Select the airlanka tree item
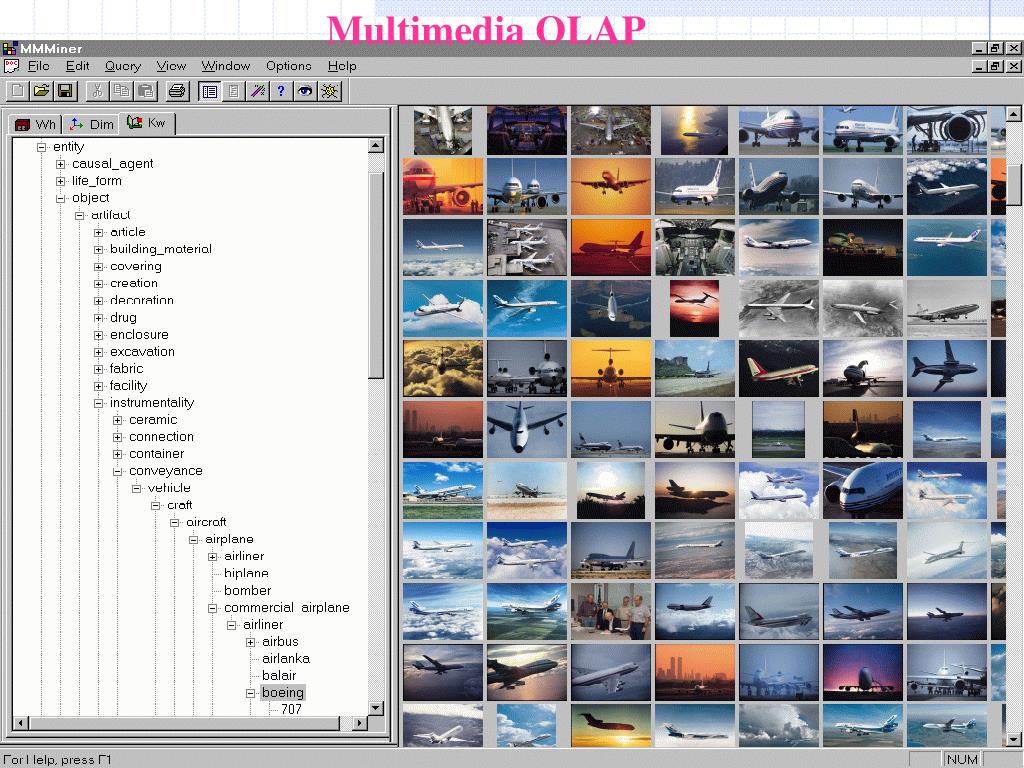The height and width of the screenshot is (768, 1024). pos(286,658)
